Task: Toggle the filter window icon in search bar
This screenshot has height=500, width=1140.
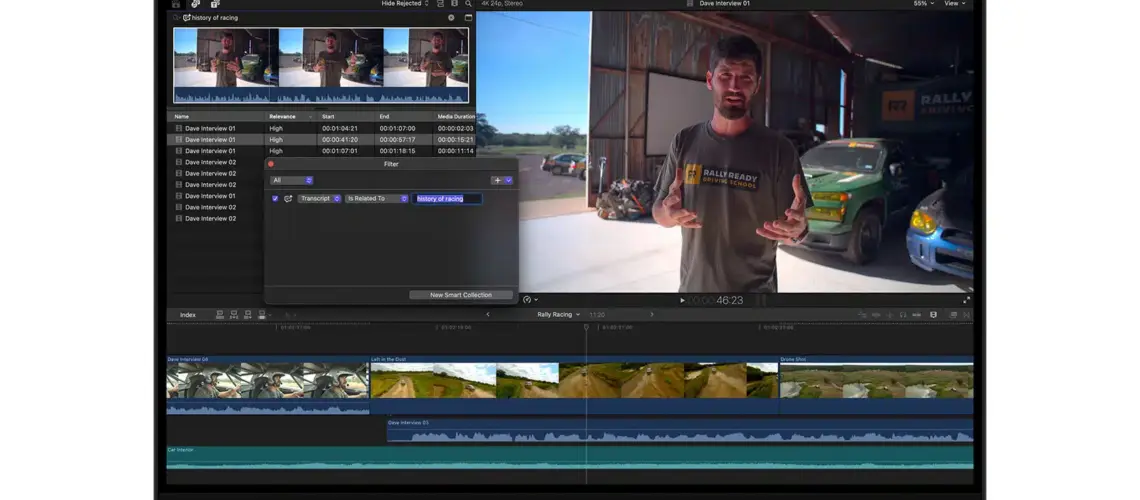Action: [468, 18]
